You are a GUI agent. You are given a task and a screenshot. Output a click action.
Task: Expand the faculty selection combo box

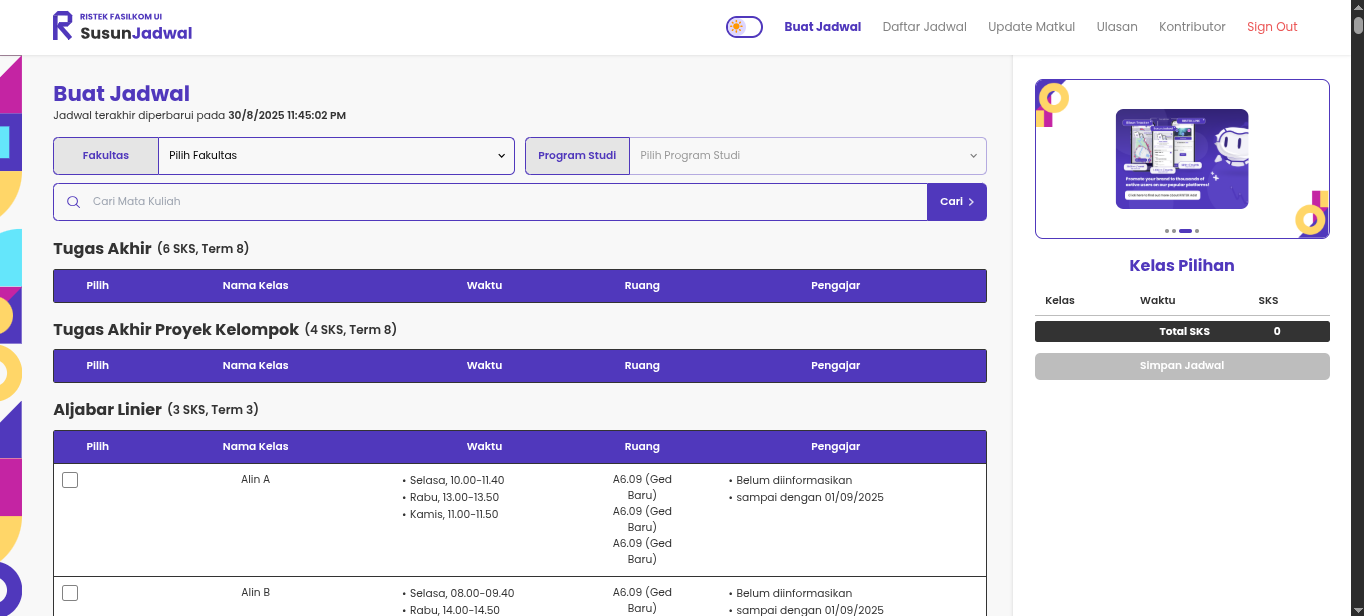coord(337,156)
